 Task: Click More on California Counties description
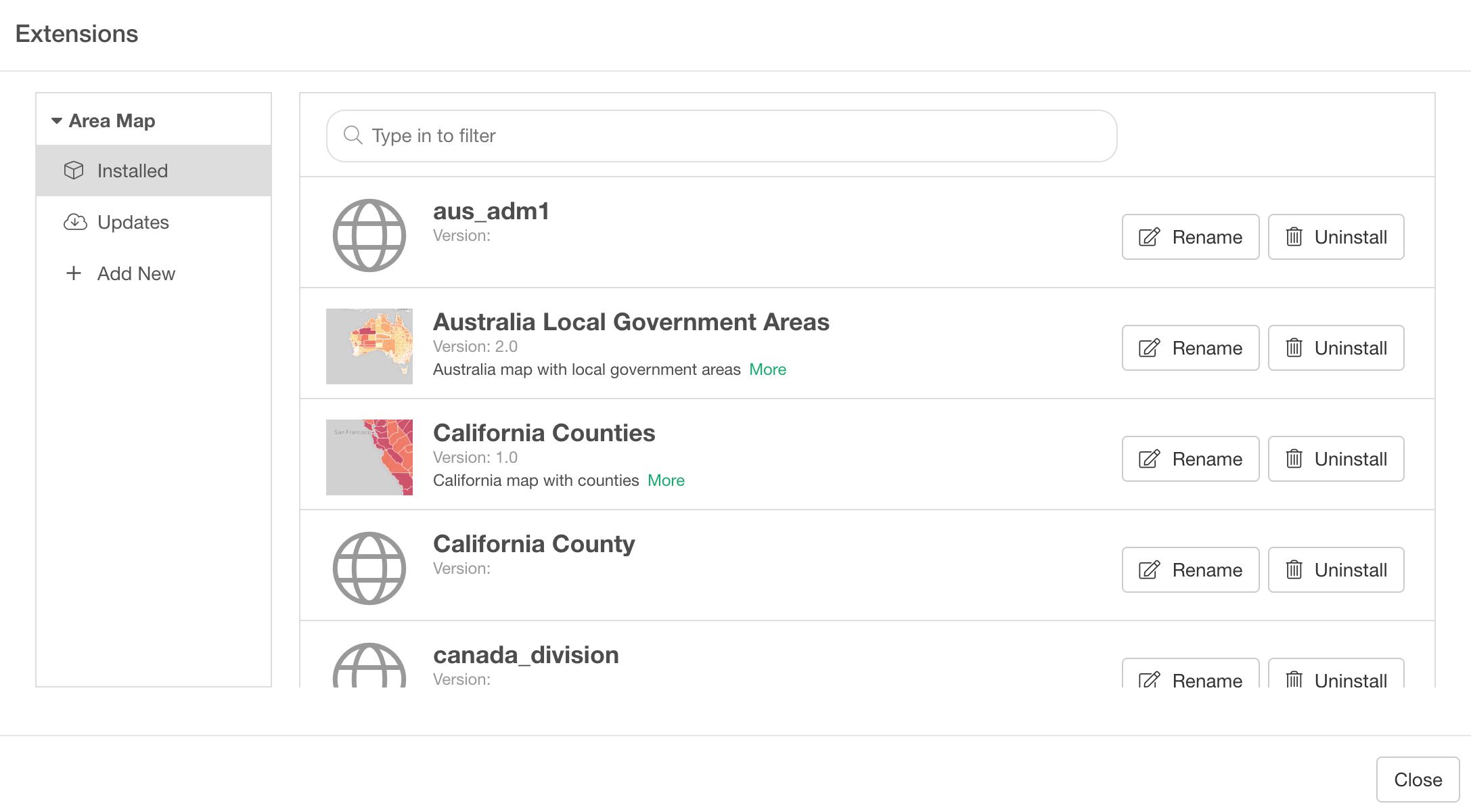tap(666, 480)
